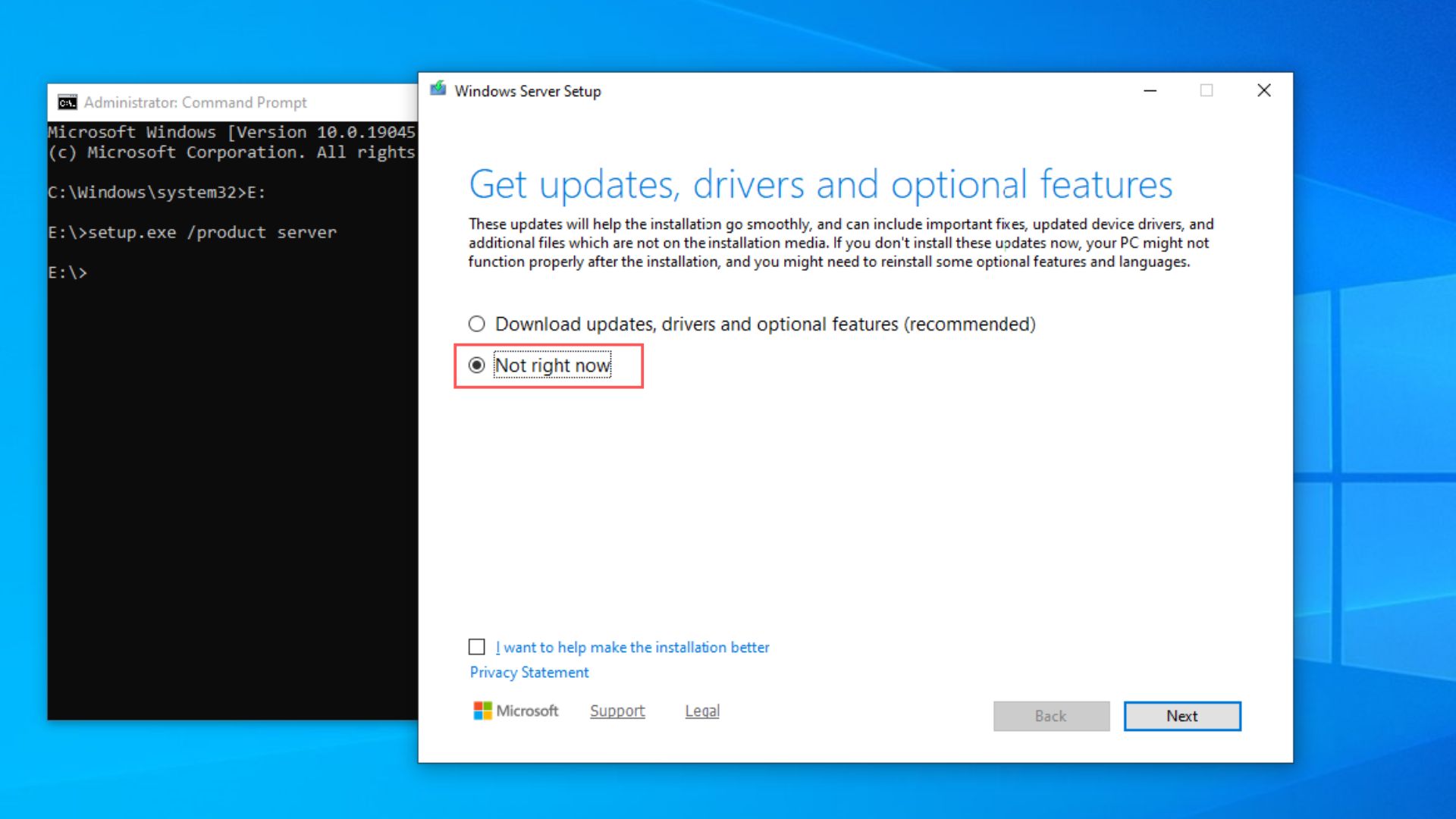1456x819 pixels.
Task: Click the minimize icon on Windows Server Setup
Action: [x=1150, y=90]
